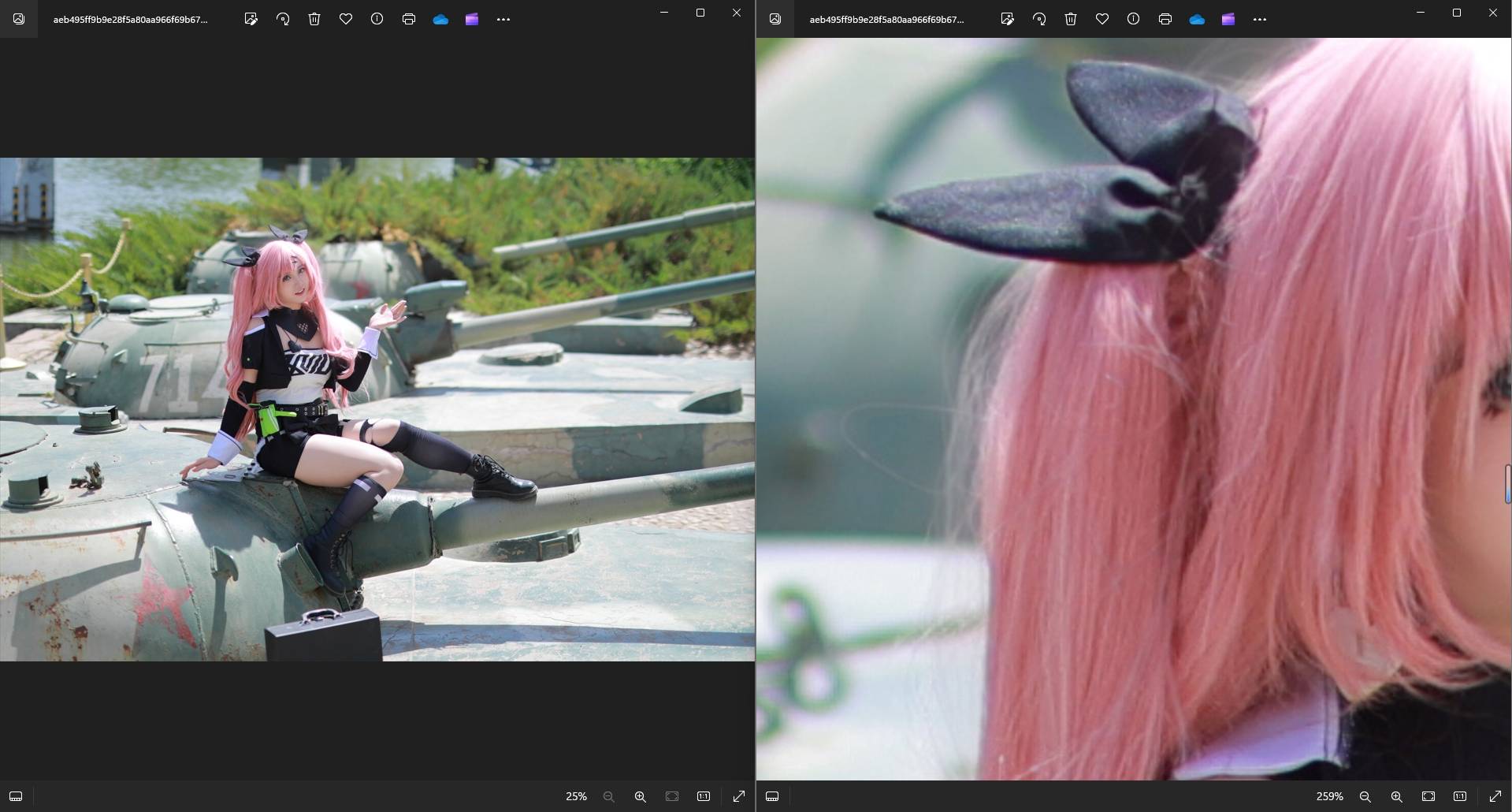This screenshot has height=812, width=1512.
Task: Open Edit image in the left window
Action: [x=251, y=19]
